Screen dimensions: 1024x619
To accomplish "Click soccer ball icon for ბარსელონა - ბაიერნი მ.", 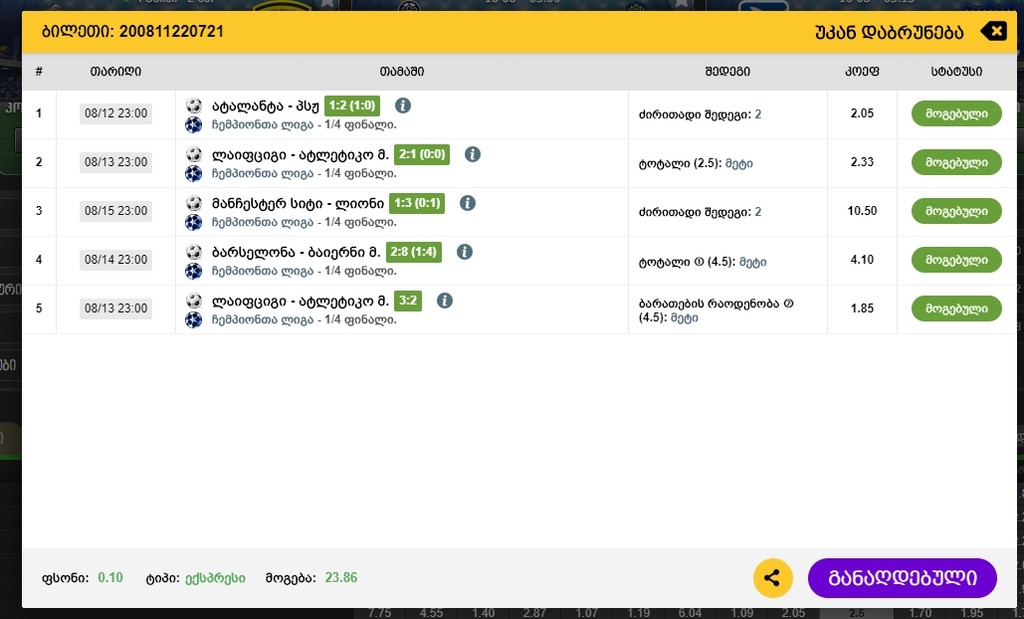I will click(x=194, y=252).
